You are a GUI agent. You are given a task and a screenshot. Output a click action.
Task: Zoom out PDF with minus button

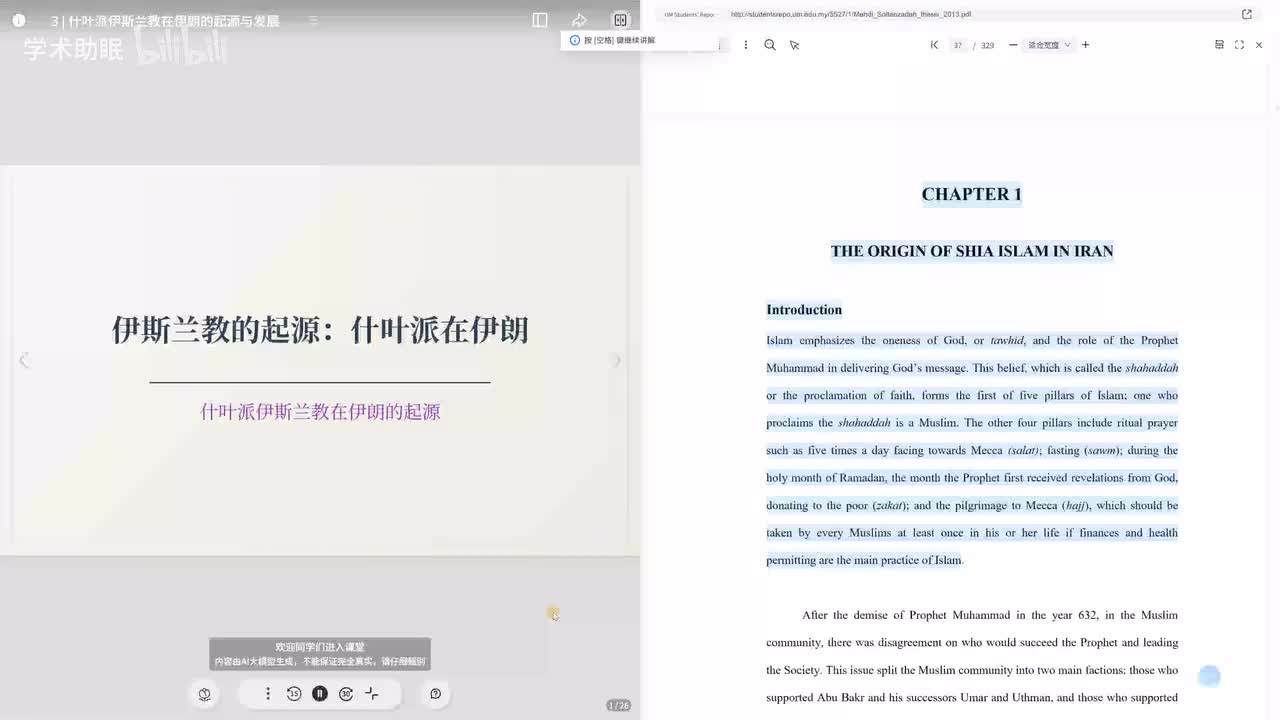click(x=1013, y=45)
